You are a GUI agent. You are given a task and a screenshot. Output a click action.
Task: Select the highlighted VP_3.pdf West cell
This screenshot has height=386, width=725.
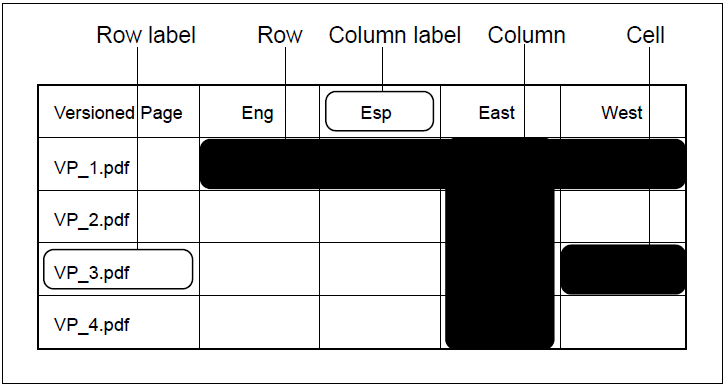point(623,270)
